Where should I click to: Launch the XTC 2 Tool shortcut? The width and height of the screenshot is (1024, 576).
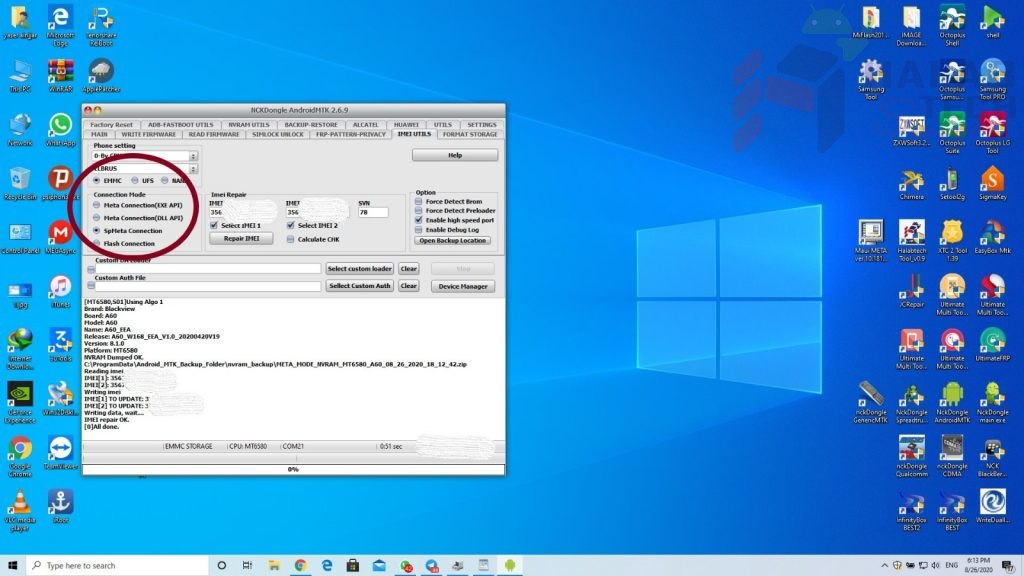point(952,240)
